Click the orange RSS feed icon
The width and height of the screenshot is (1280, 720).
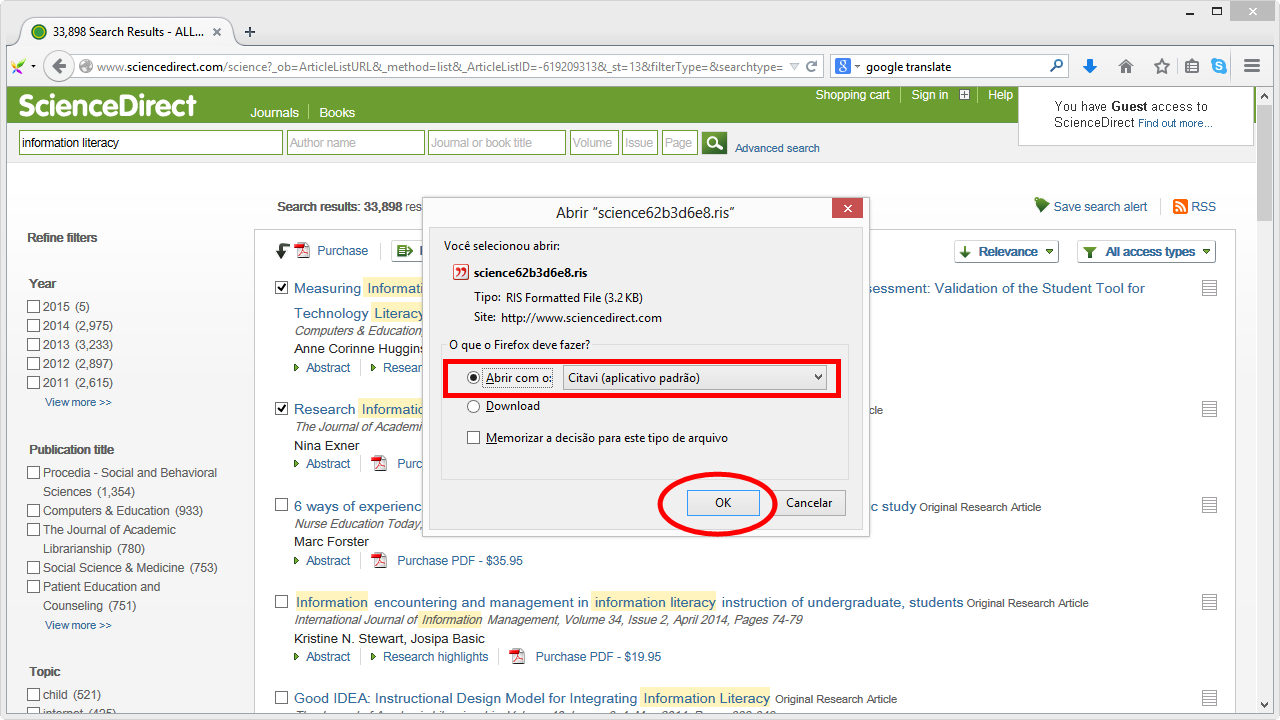pos(1181,206)
